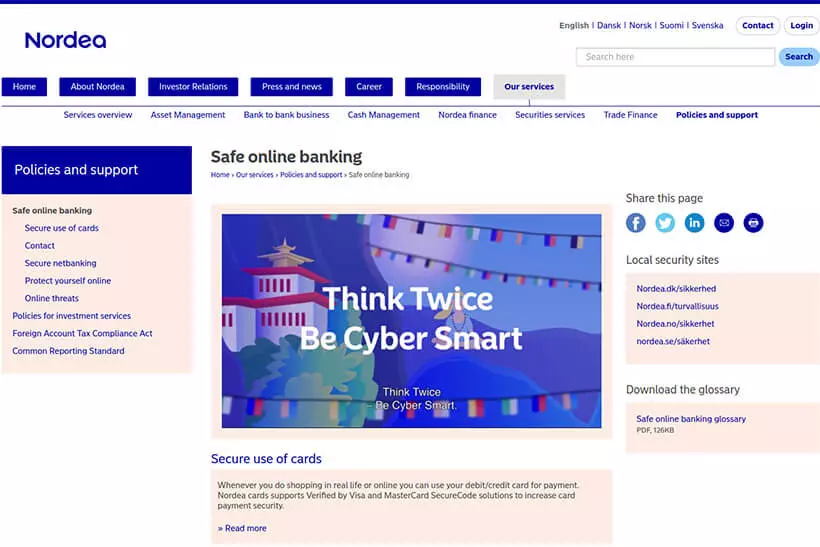Click Policies and support breadcrumb link

(x=311, y=175)
